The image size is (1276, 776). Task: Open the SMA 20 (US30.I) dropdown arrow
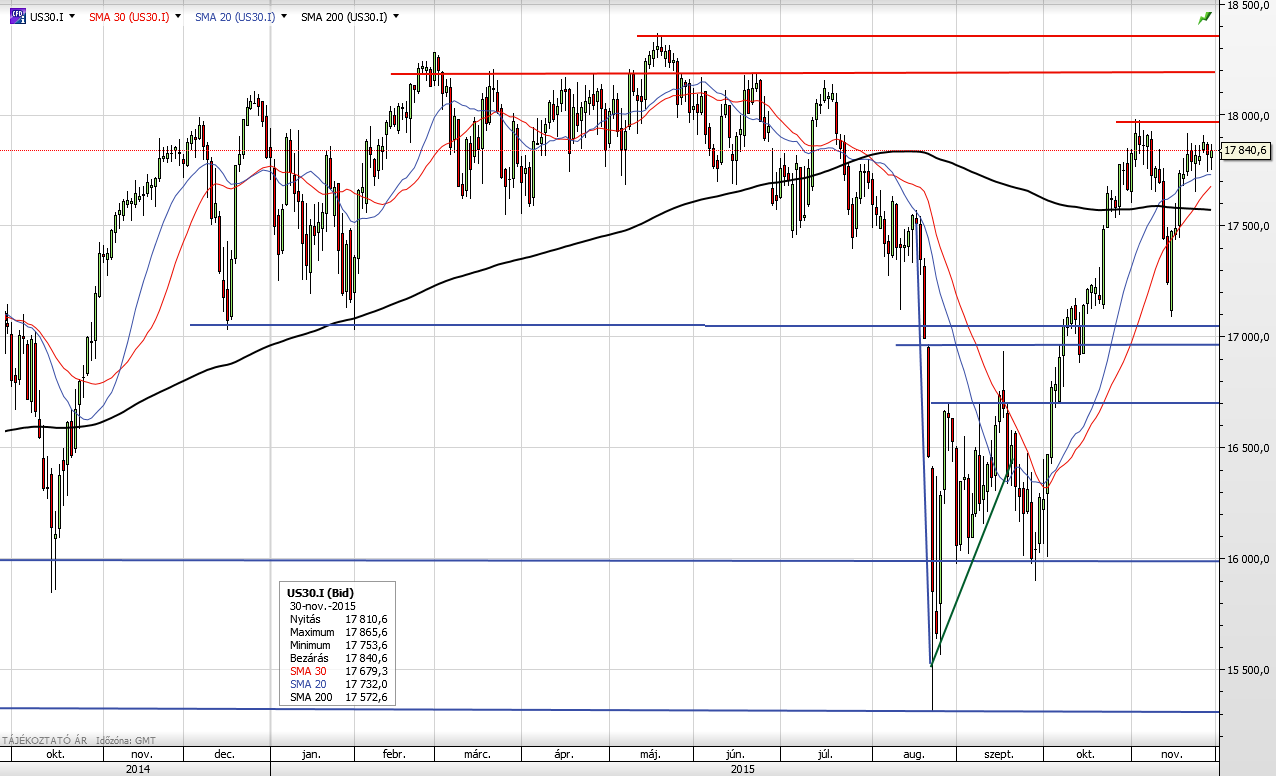tap(285, 17)
